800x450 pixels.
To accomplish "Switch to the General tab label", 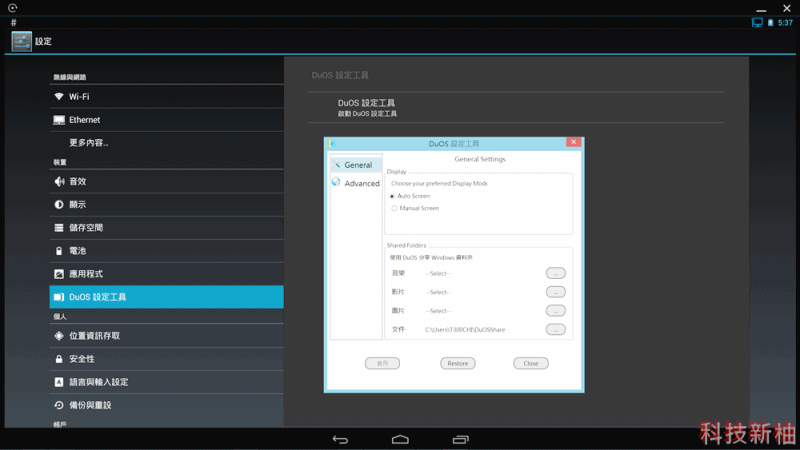I will (x=358, y=165).
